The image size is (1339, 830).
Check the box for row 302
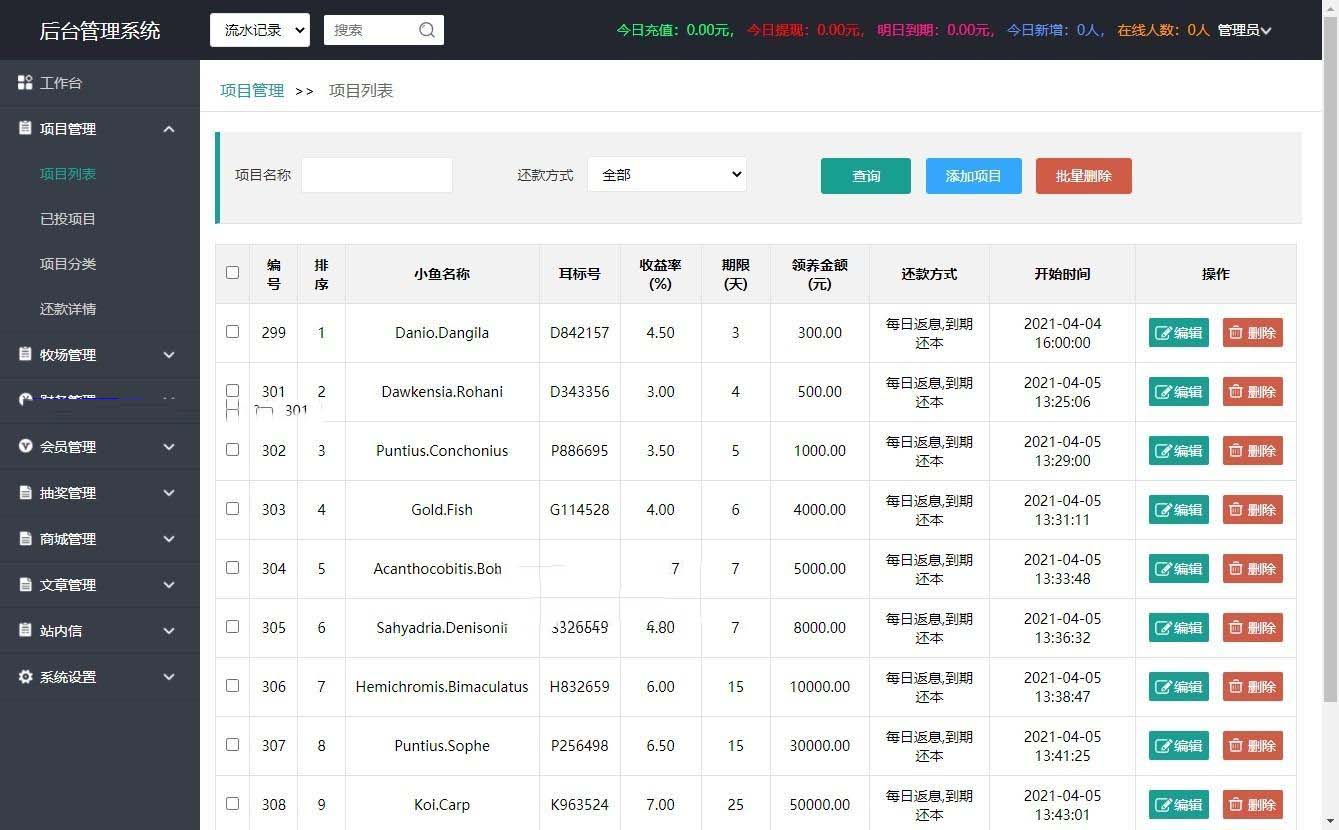[x=233, y=450]
